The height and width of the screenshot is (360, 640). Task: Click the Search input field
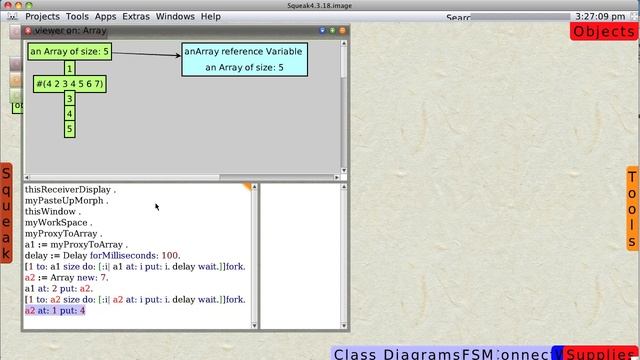click(x=520, y=17)
